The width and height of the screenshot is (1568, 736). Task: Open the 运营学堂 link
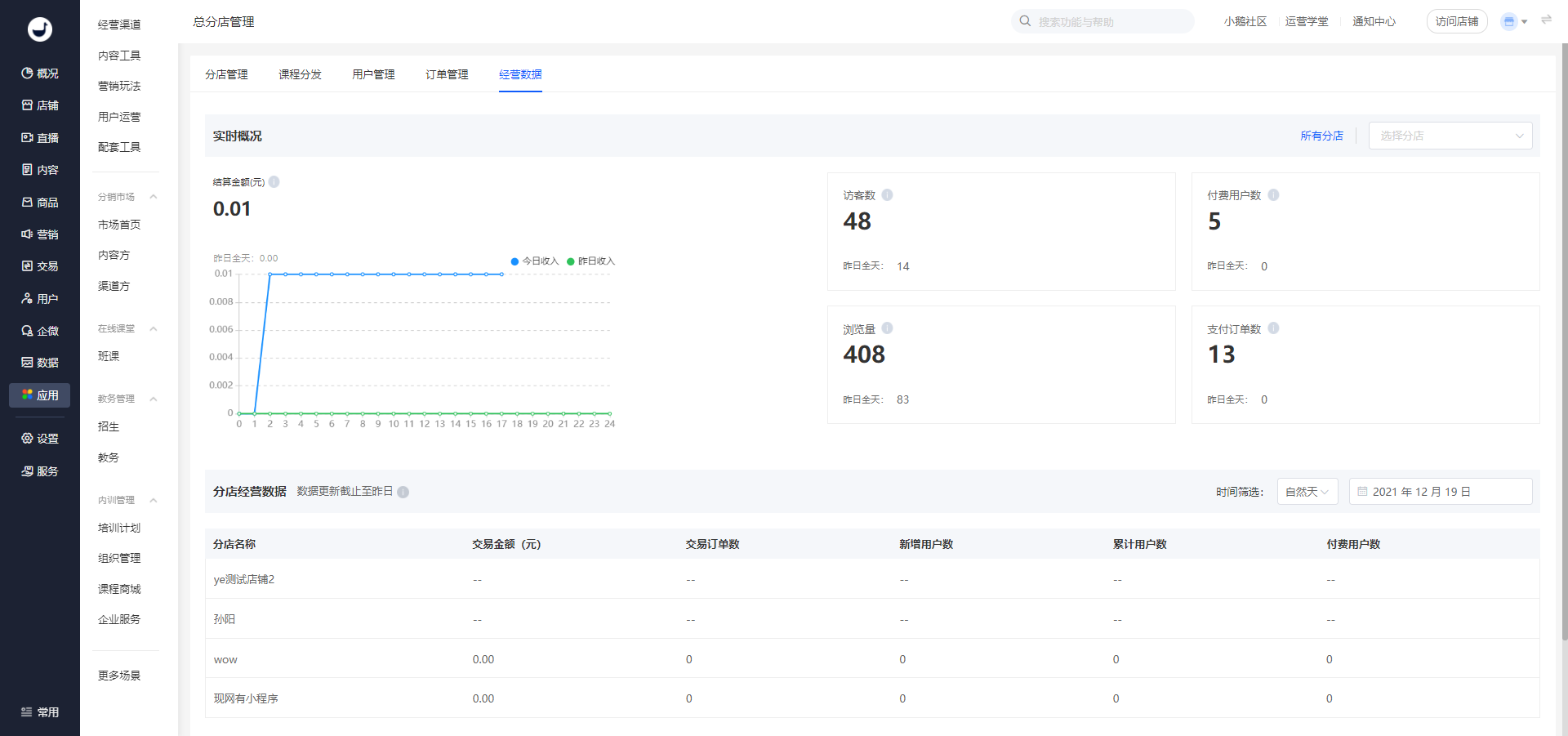pos(1307,21)
